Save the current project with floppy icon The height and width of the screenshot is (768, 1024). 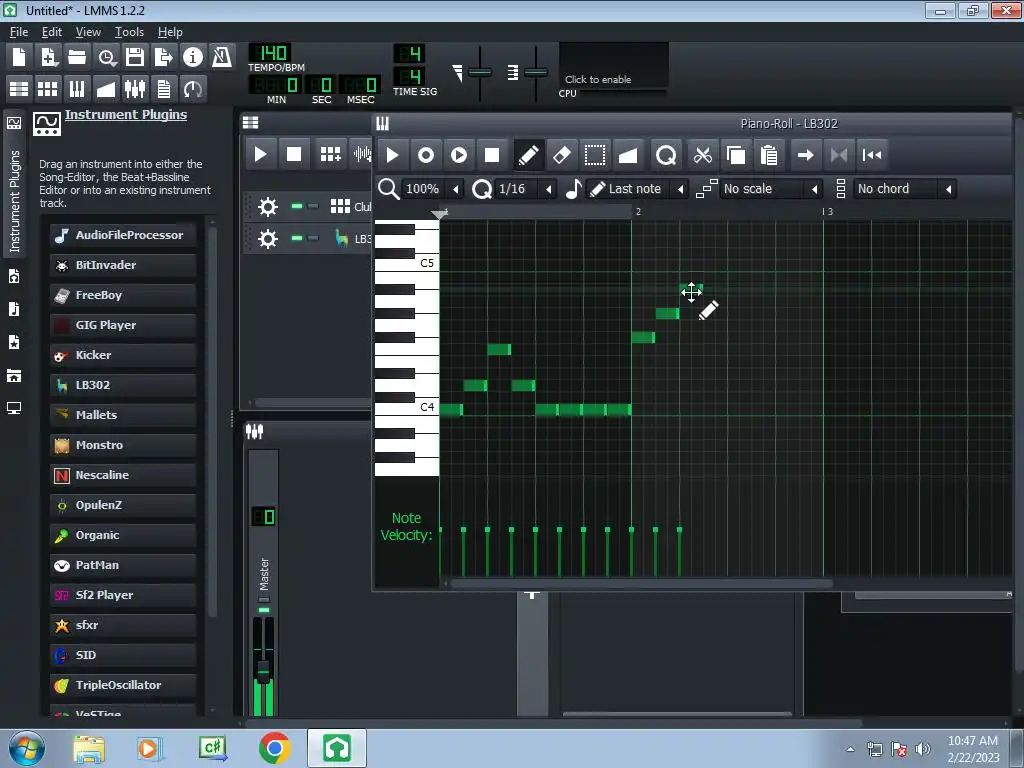click(135, 57)
